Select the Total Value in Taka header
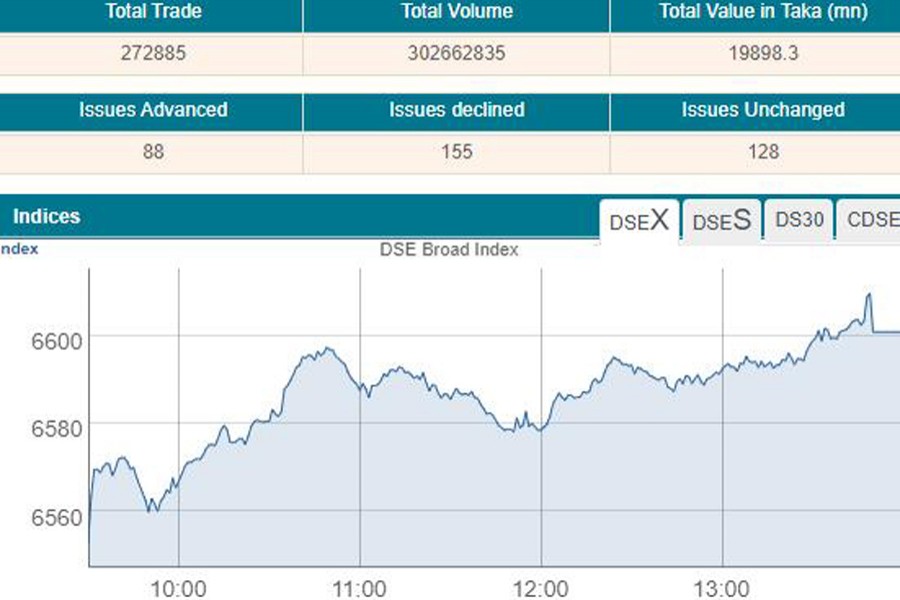Screen dimensions: 900x600 [x=762, y=13]
